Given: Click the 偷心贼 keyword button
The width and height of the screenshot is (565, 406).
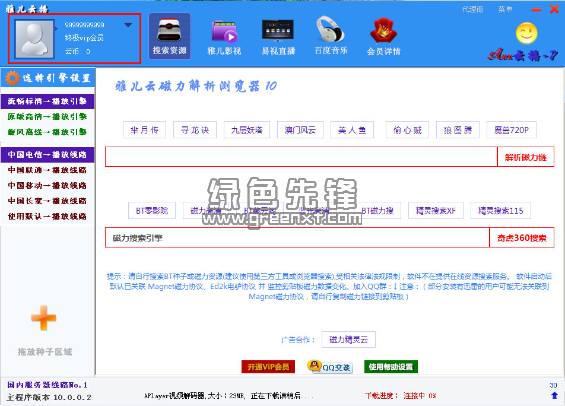Looking at the screenshot, I should point(407,130).
